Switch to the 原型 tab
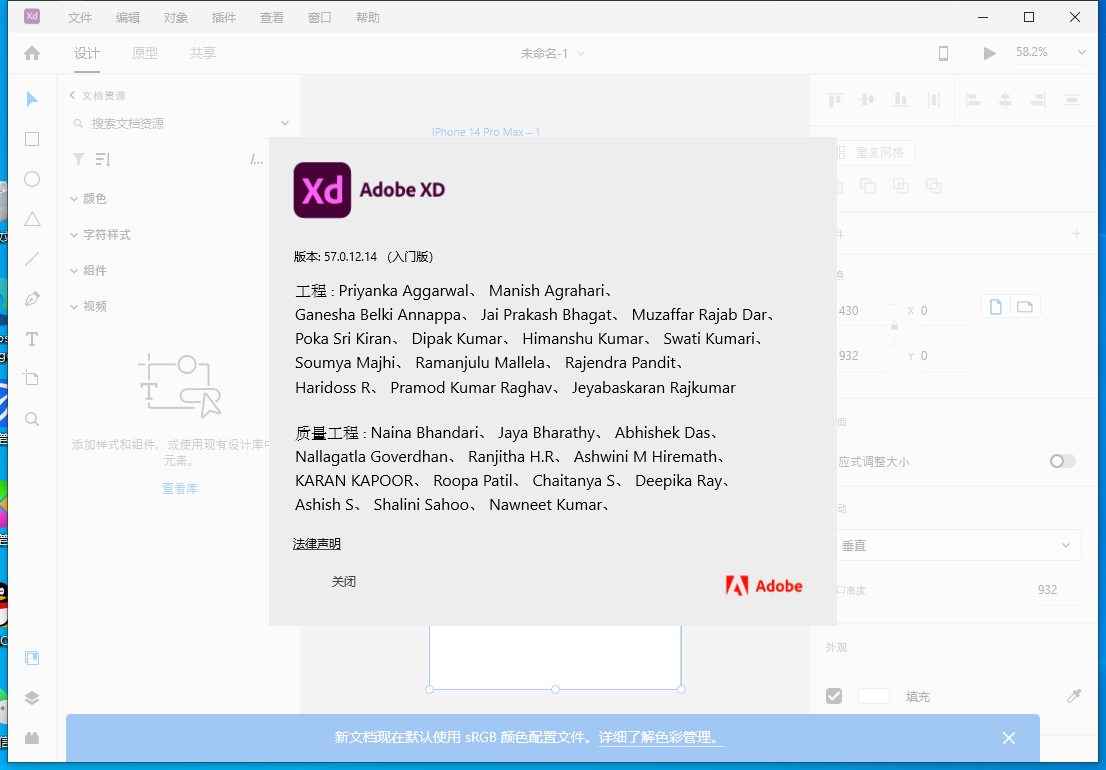 click(x=144, y=53)
